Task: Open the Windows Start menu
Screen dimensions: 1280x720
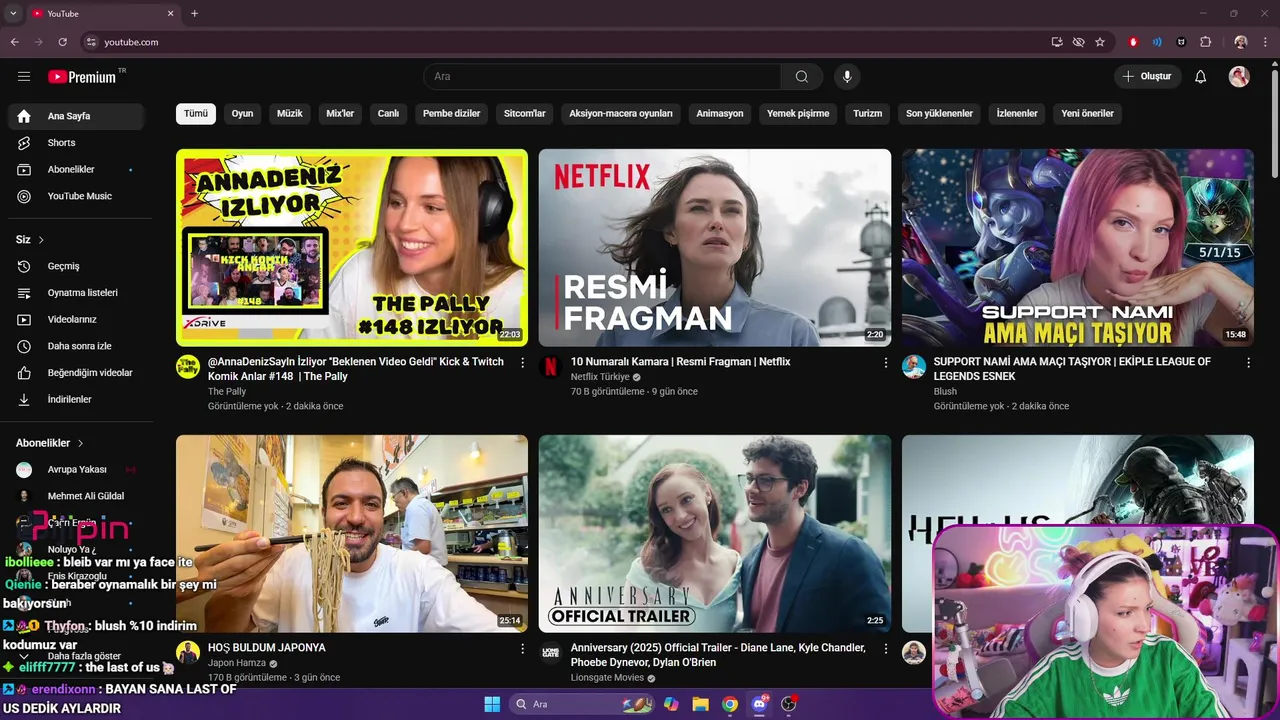Action: point(492,704)
